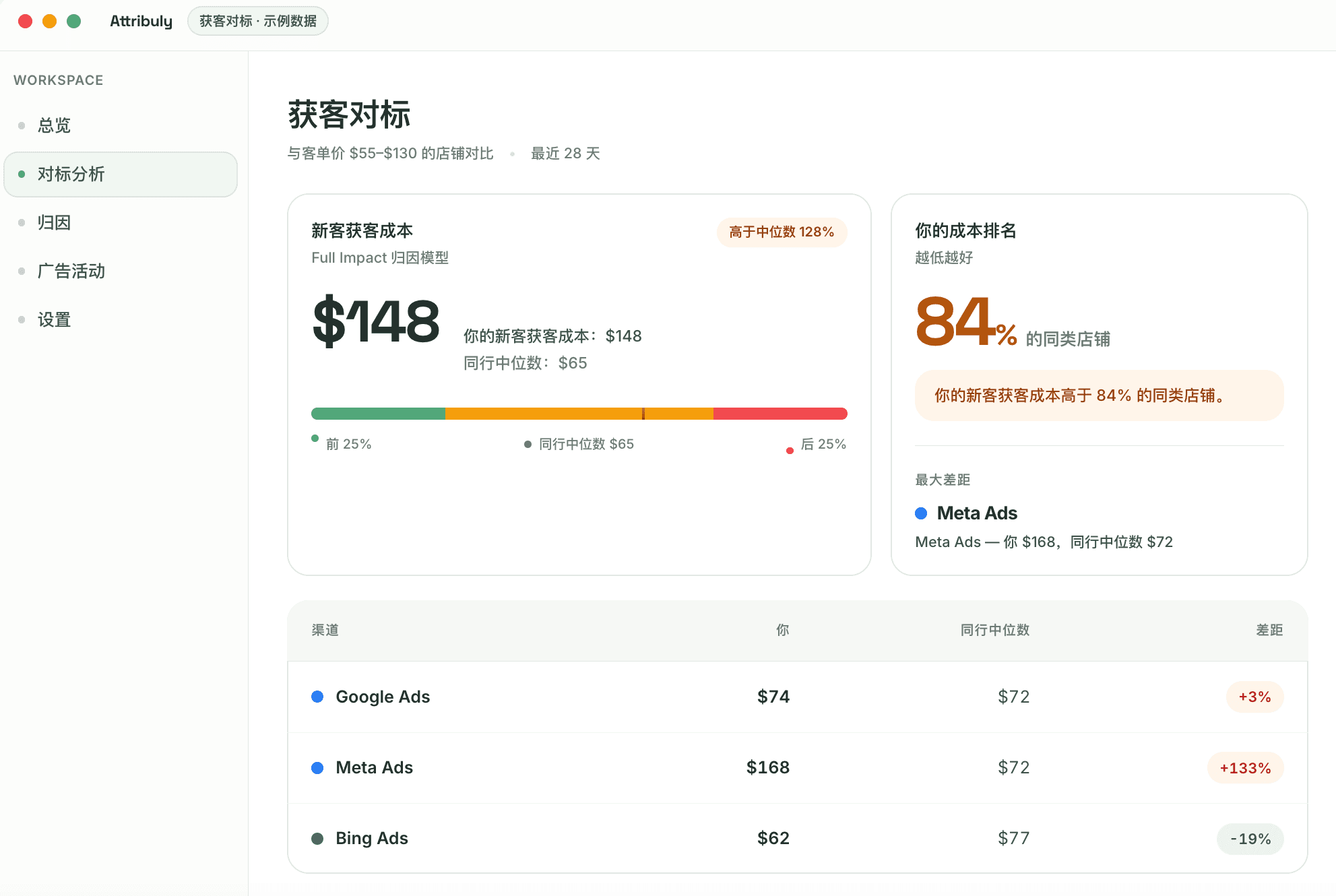1336x896 pixels.
Task: Click the 后 25% legend label
Action: point(823,444)
